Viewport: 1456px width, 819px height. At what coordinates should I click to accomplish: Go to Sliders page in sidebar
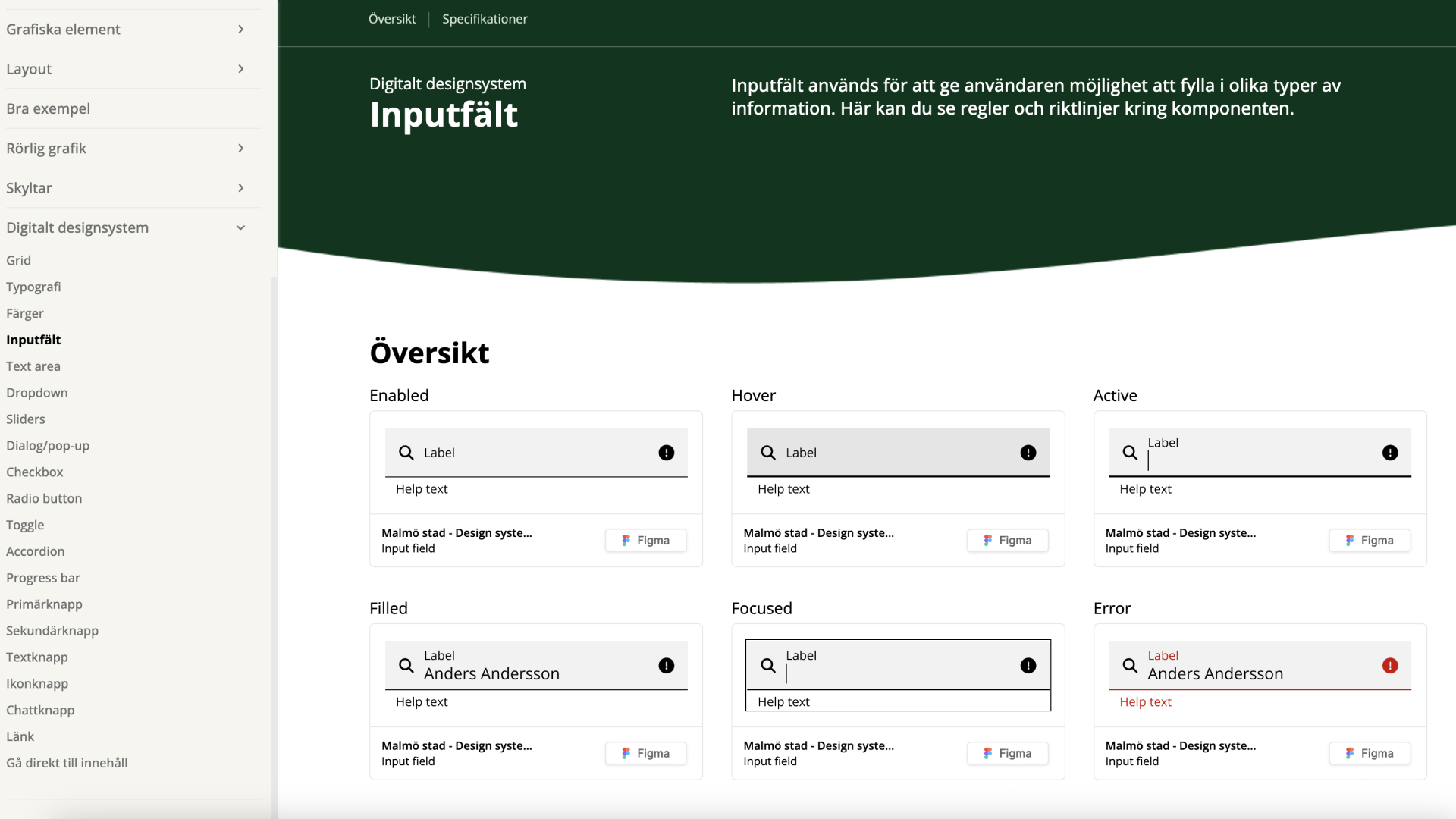(26, 419)
